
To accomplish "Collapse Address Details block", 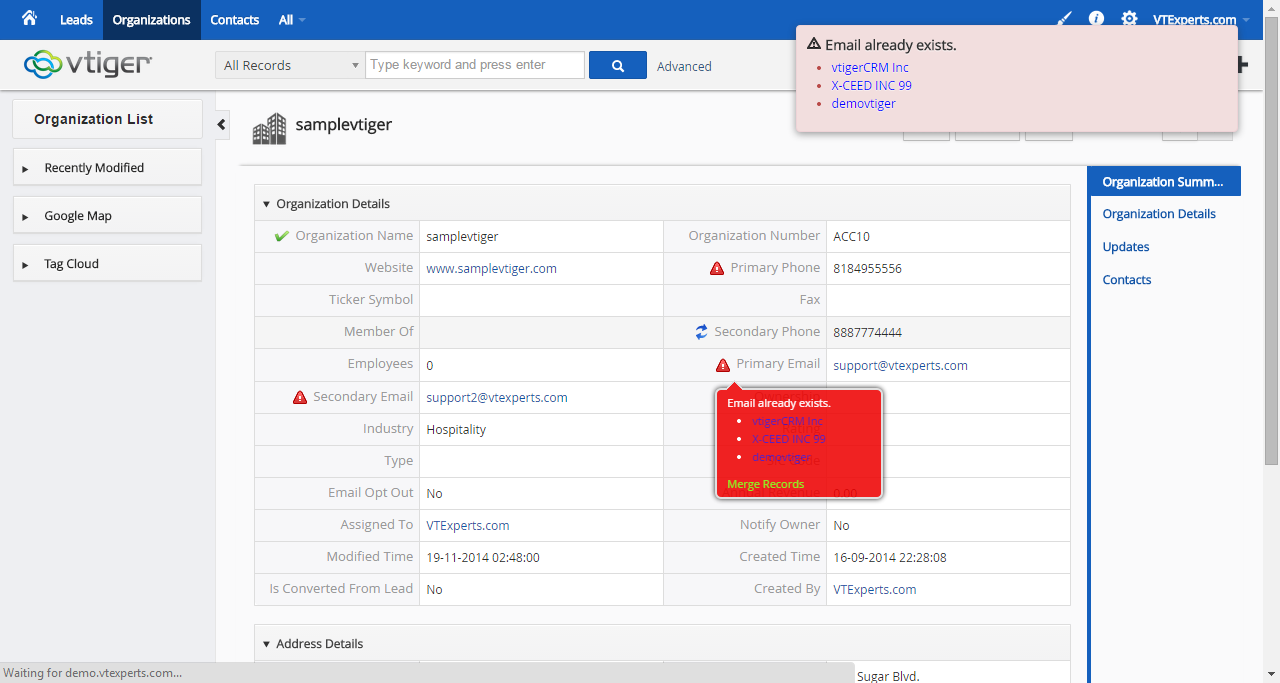I will (266, 644).
